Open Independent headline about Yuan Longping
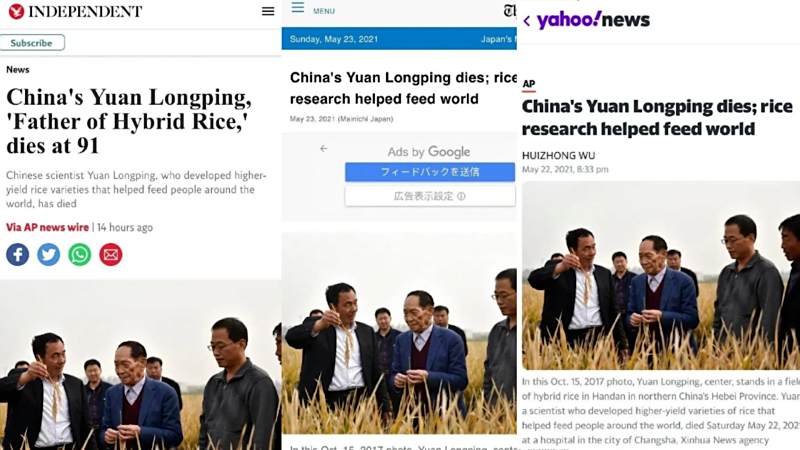Screen dimensions: 800x450 (x=129, y=121)
